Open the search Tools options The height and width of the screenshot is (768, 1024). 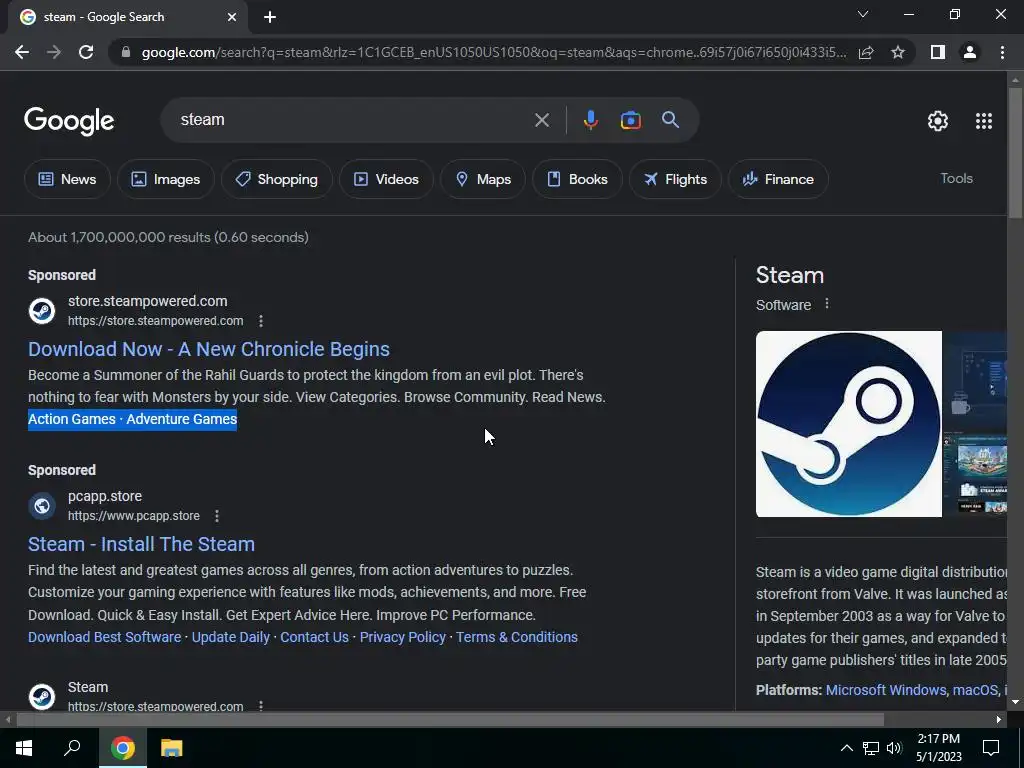pyautogui.click(x=956, y=178)
